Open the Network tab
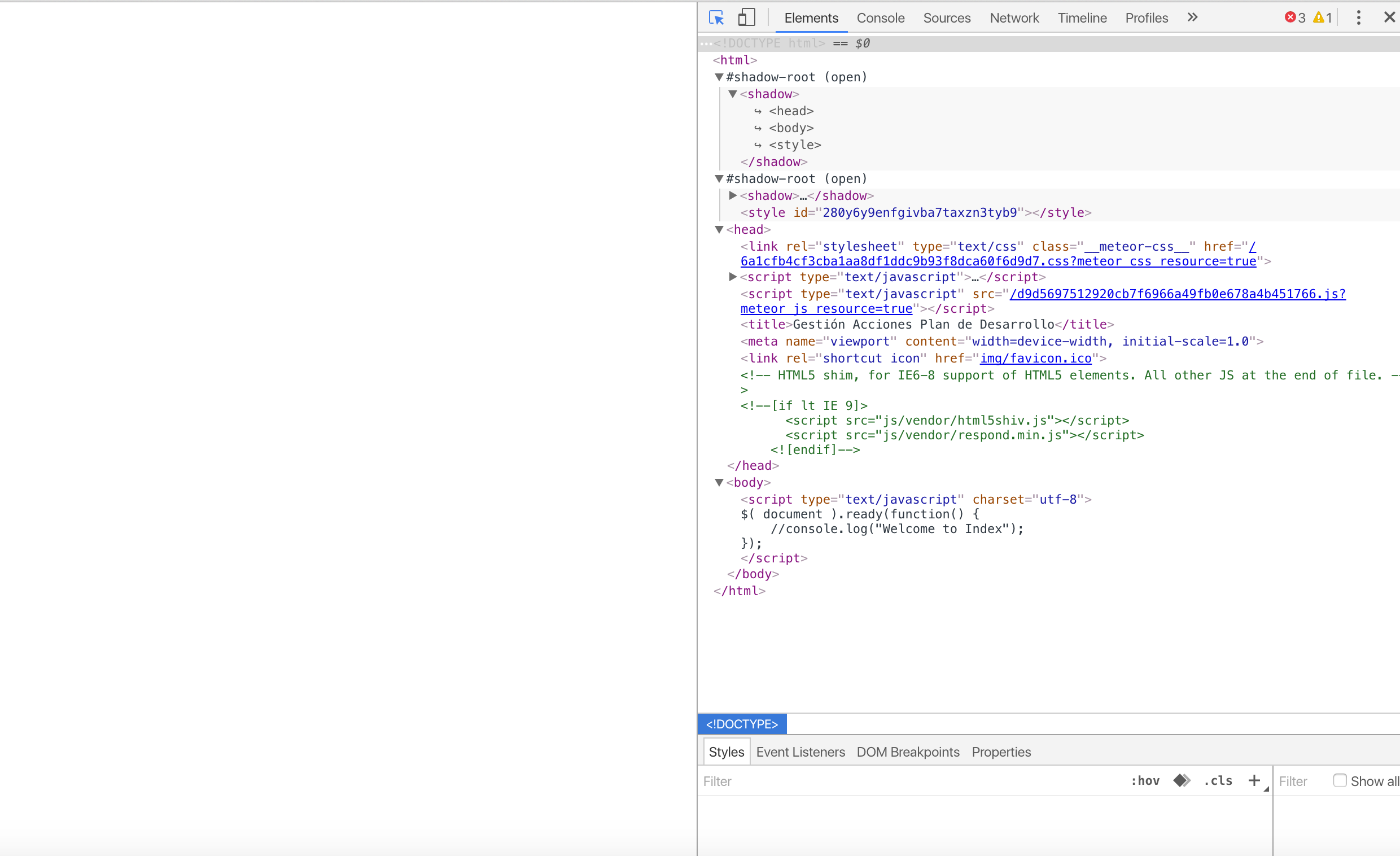The height and width of the screenshot is (856, 1400). [x=1014, y=18]
